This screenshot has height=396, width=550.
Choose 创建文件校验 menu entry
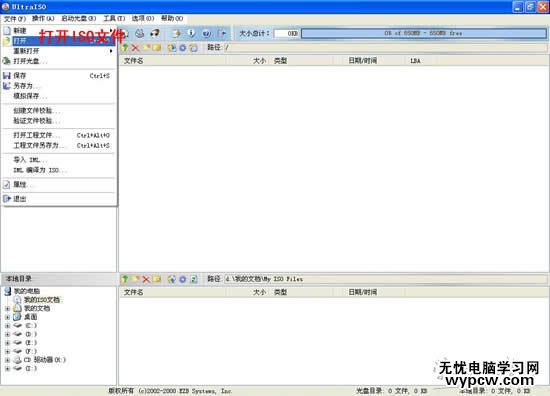59,111
